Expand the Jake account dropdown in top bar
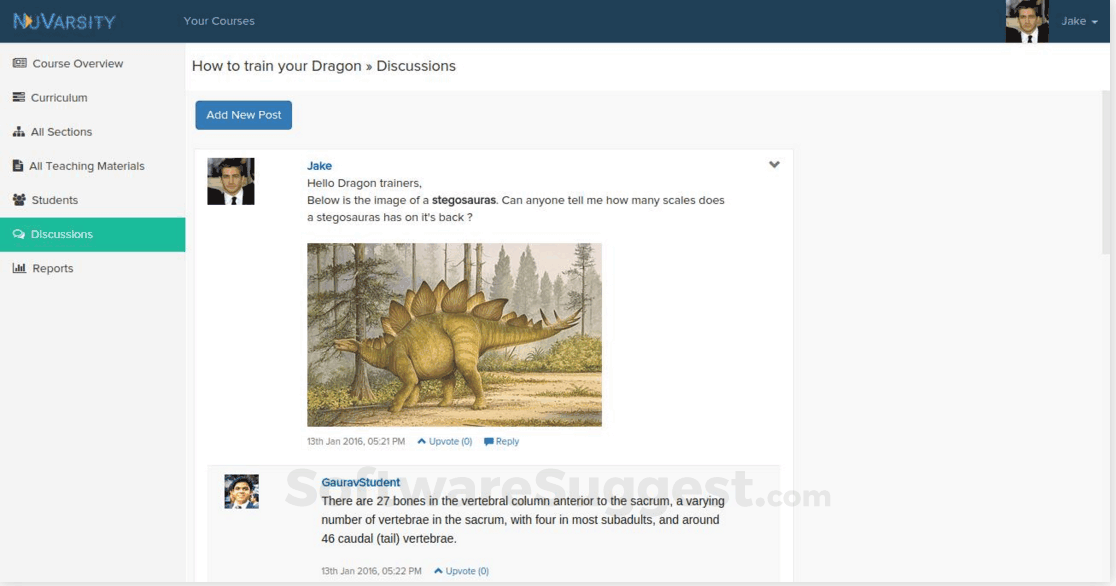This screenshot has width=1116, height=586. [x=1075, y=20]
